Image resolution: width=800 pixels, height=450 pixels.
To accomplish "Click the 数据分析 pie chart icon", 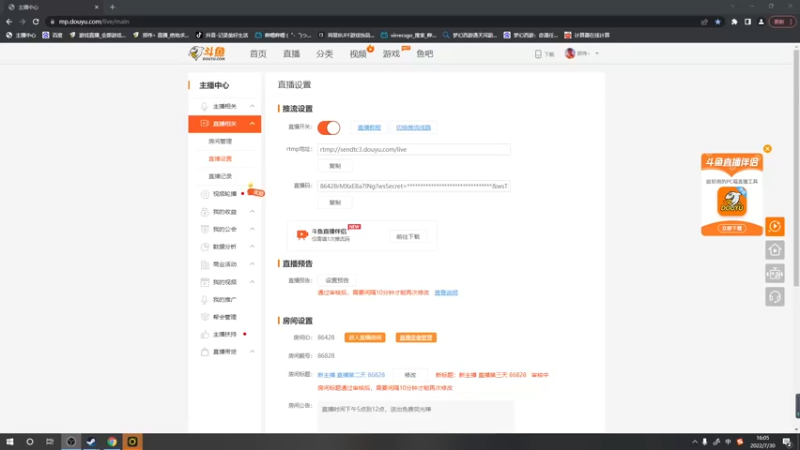I will click(x=205, y=246).
